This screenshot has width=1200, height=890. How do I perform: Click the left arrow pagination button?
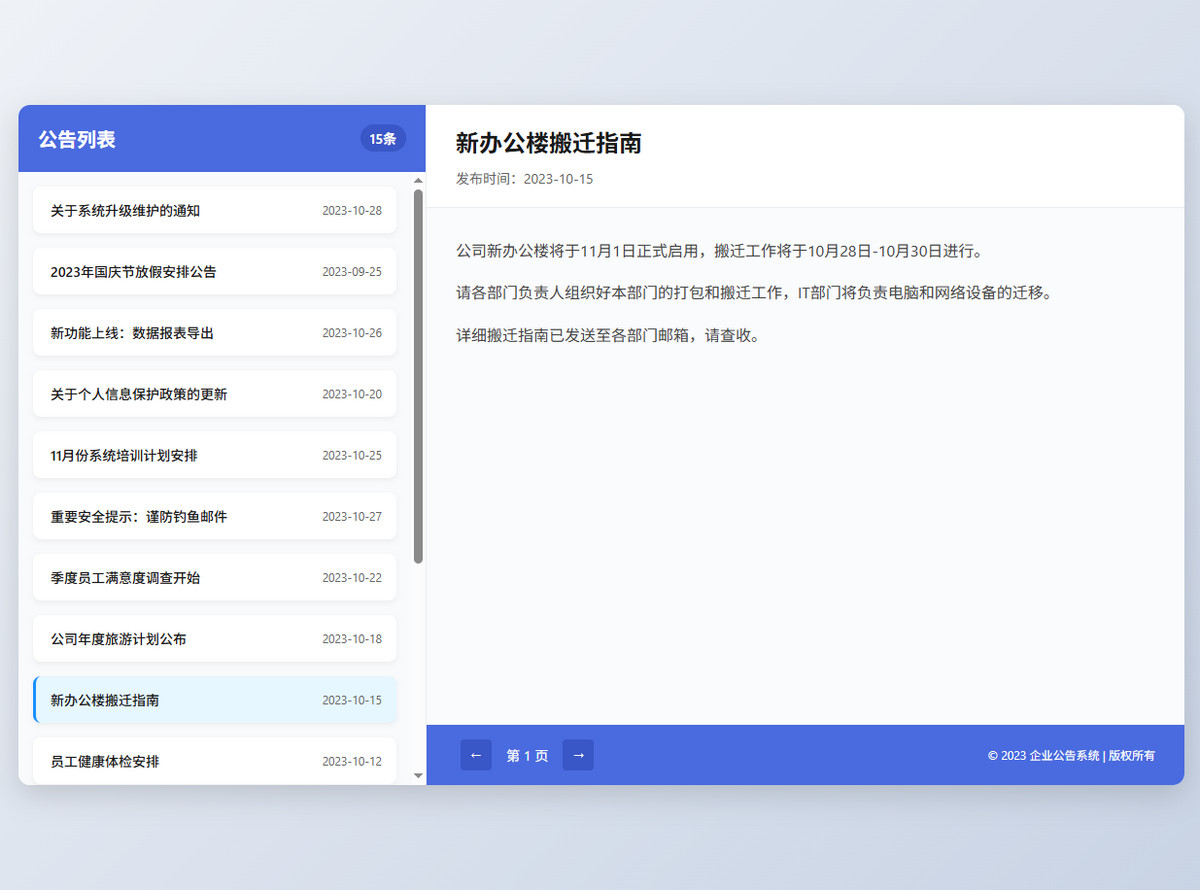(x=476, y=755)
